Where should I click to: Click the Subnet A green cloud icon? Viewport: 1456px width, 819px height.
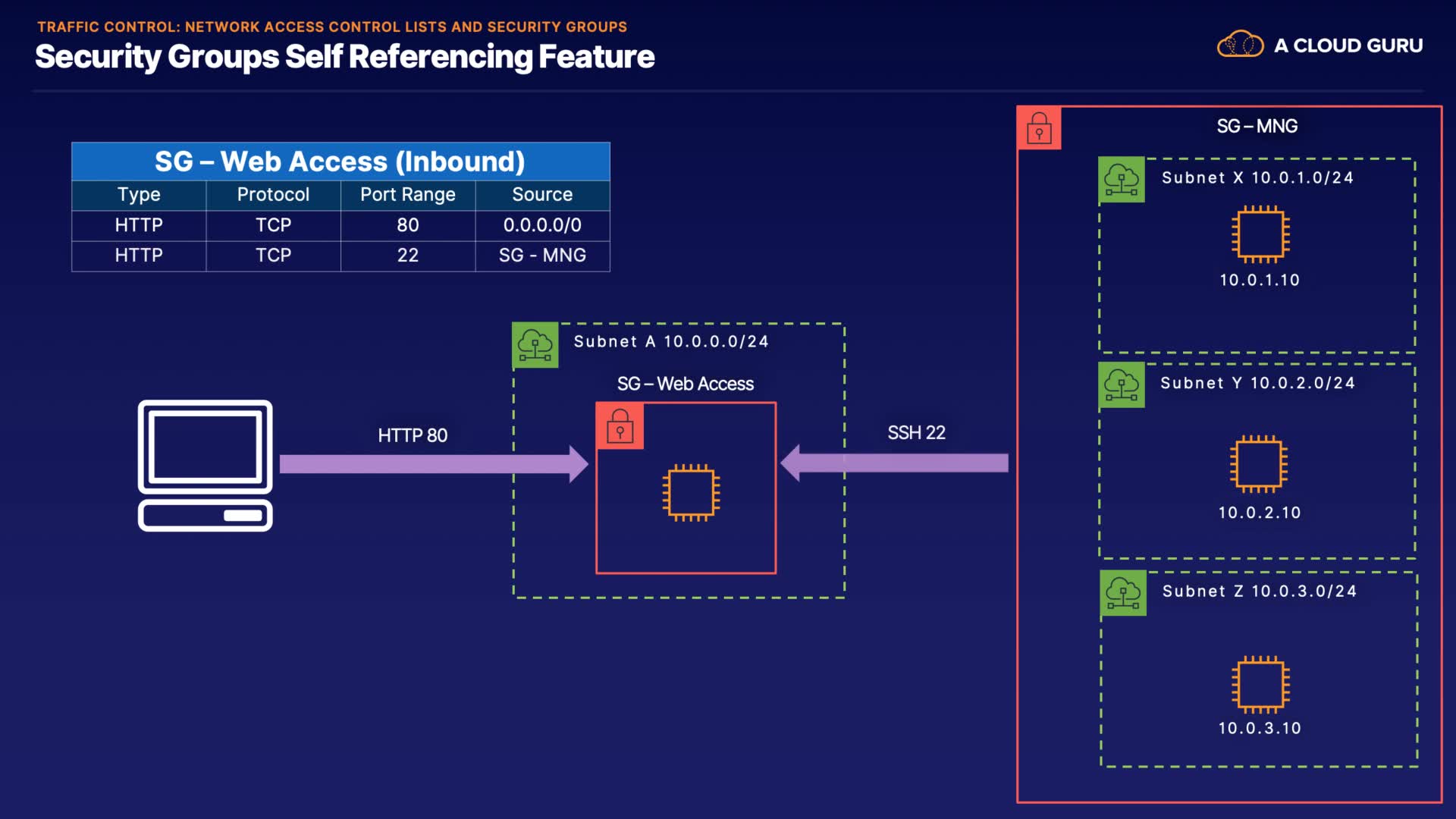pyautogui.click(x=535, y=345)
